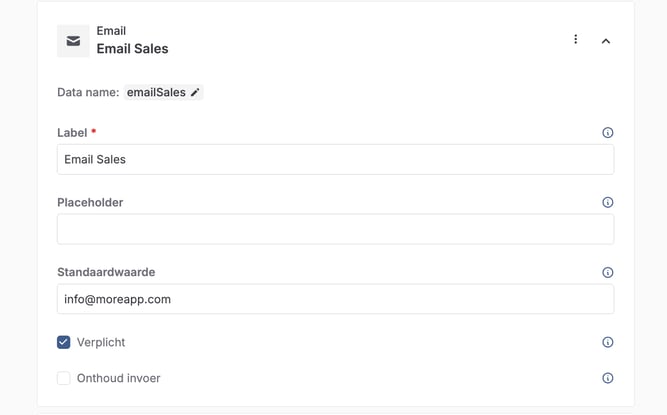The image size is (667, 415).
Task: Click the Onthoud invoer label text
Action: 118,379
